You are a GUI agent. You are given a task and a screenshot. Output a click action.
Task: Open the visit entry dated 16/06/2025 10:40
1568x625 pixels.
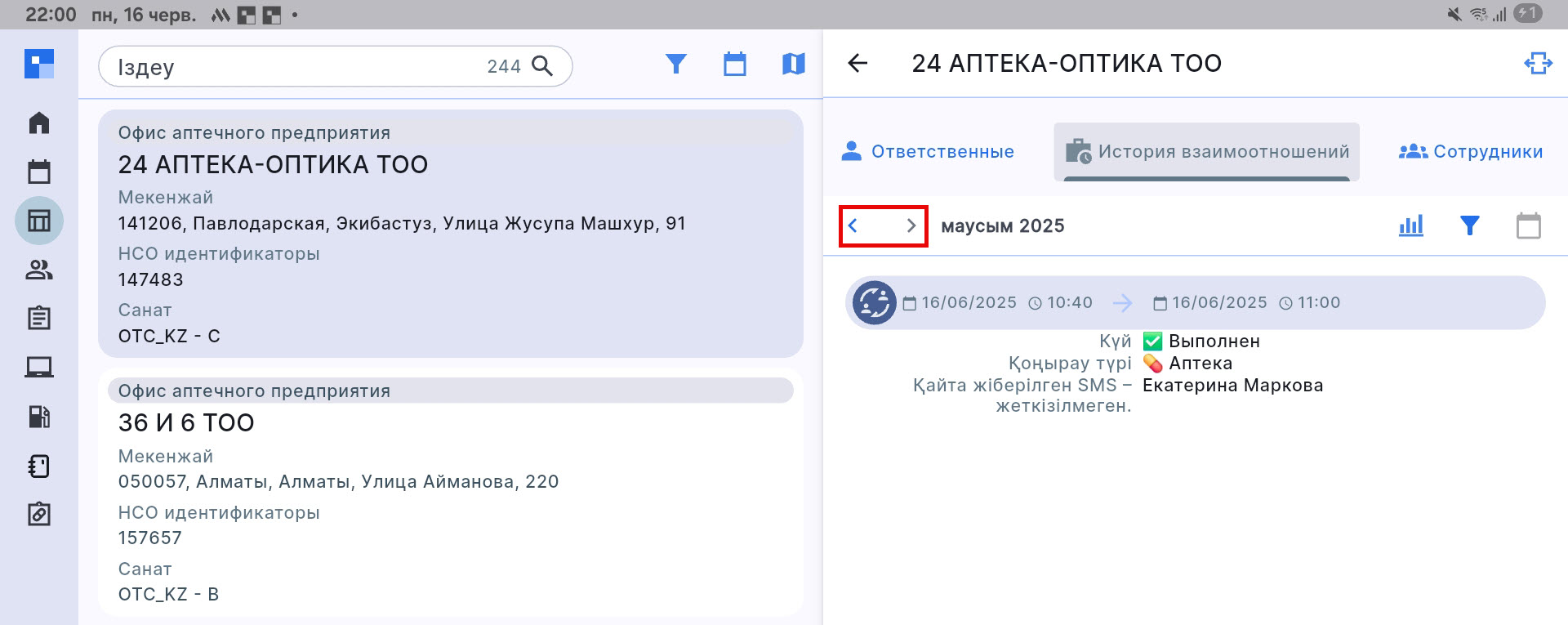click(1194, 303)
